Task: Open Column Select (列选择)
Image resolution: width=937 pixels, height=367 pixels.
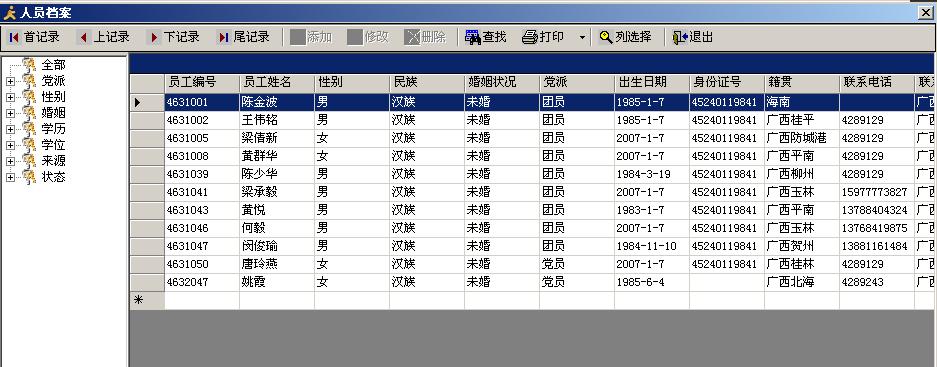Action: [x=626, y=37]
